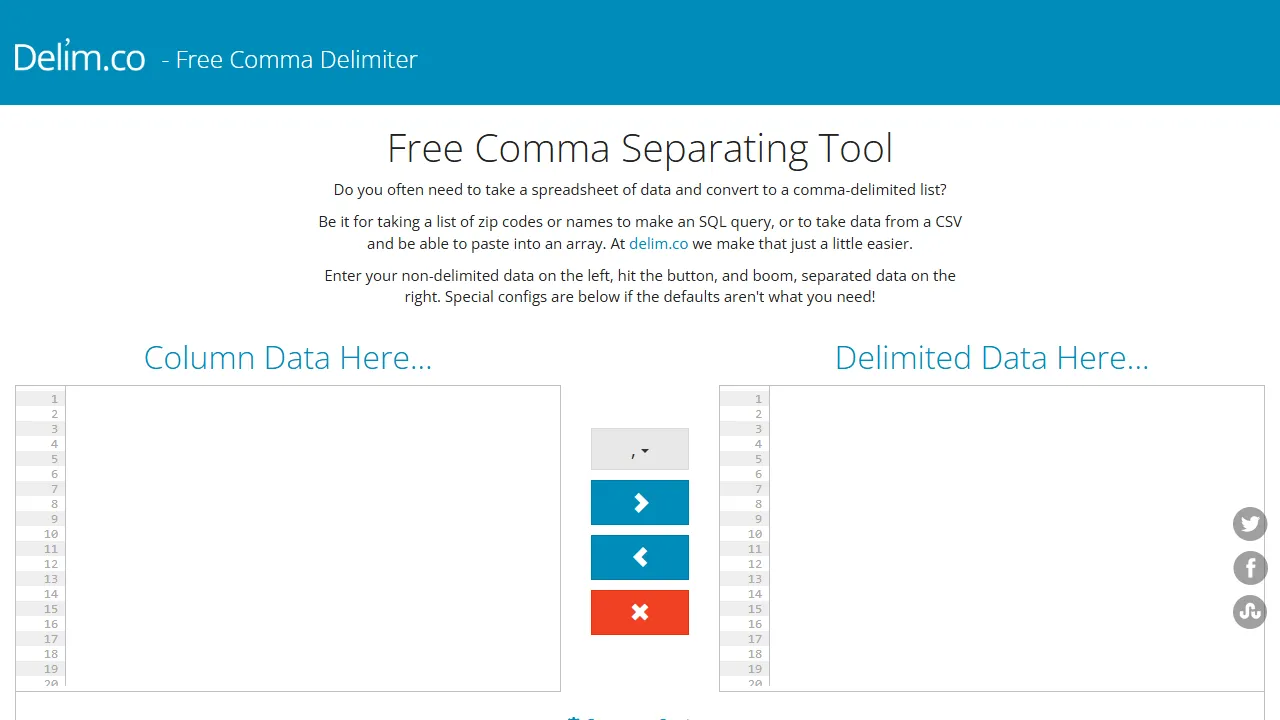Click the rightward convert arrow icon
The height and width of the screenshot is (720, 1280).
tap(640, 502)
